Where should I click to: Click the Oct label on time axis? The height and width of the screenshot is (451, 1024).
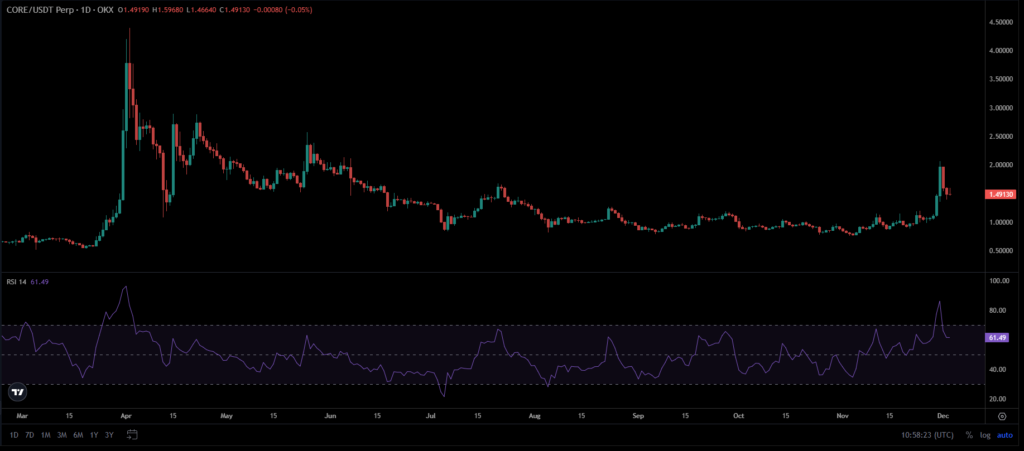coord(739,416)
